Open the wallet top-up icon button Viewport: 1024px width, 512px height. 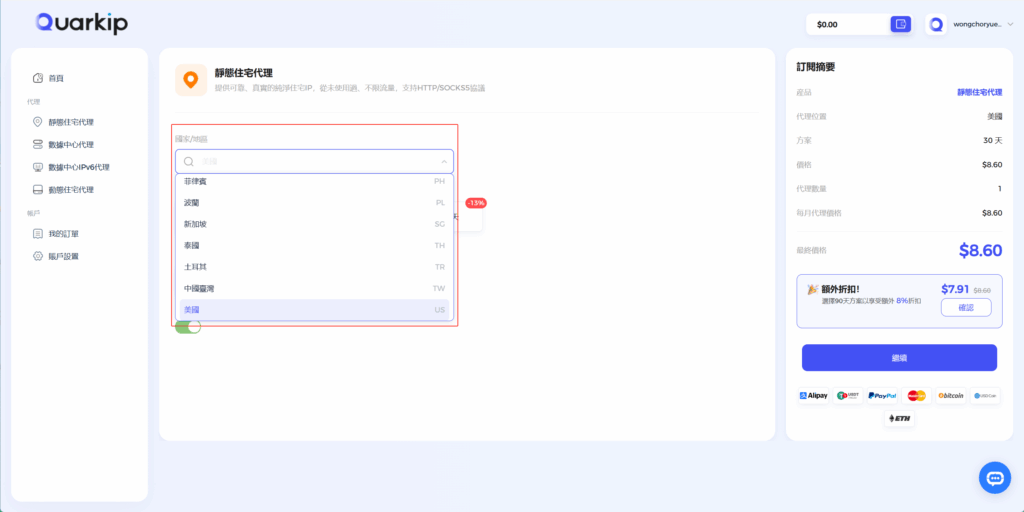pyautogui.click(x=901, y=24)
